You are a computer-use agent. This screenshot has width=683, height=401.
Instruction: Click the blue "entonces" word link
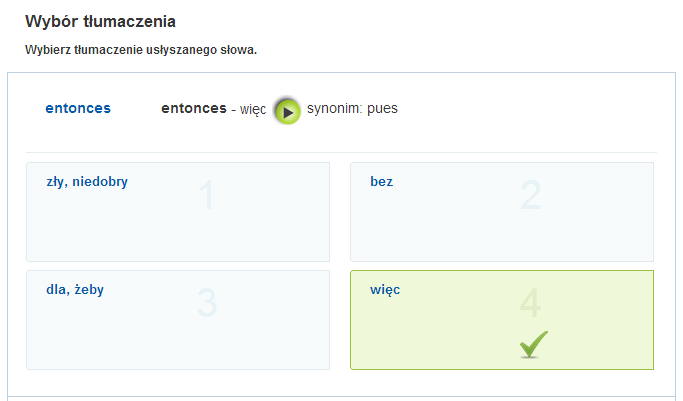click(x=78, y=108)
